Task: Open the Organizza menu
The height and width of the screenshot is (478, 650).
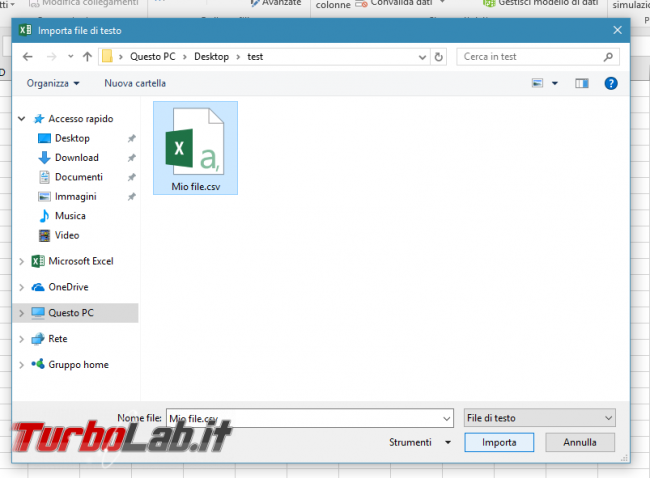Action: tap(53, 83)
